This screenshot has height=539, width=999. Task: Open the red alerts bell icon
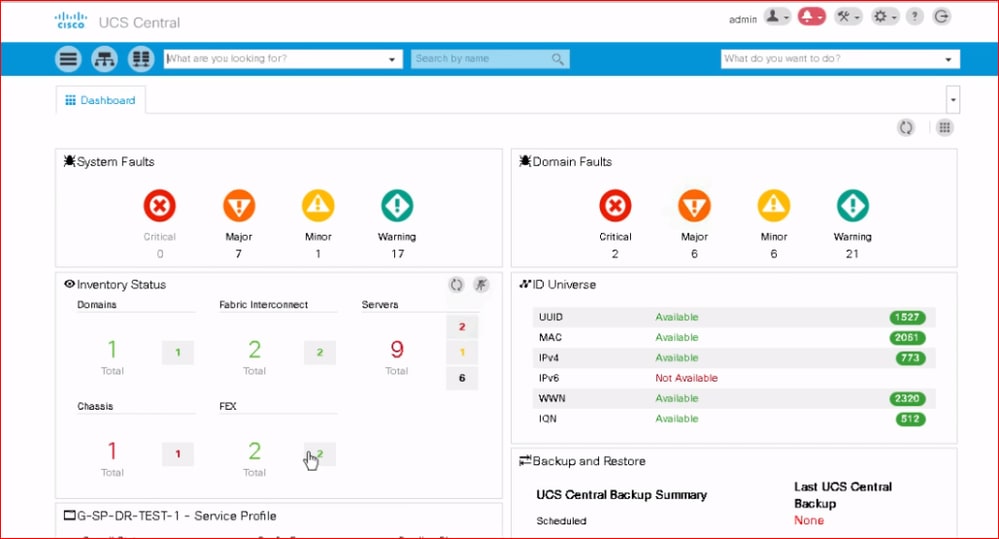(812, 17)
